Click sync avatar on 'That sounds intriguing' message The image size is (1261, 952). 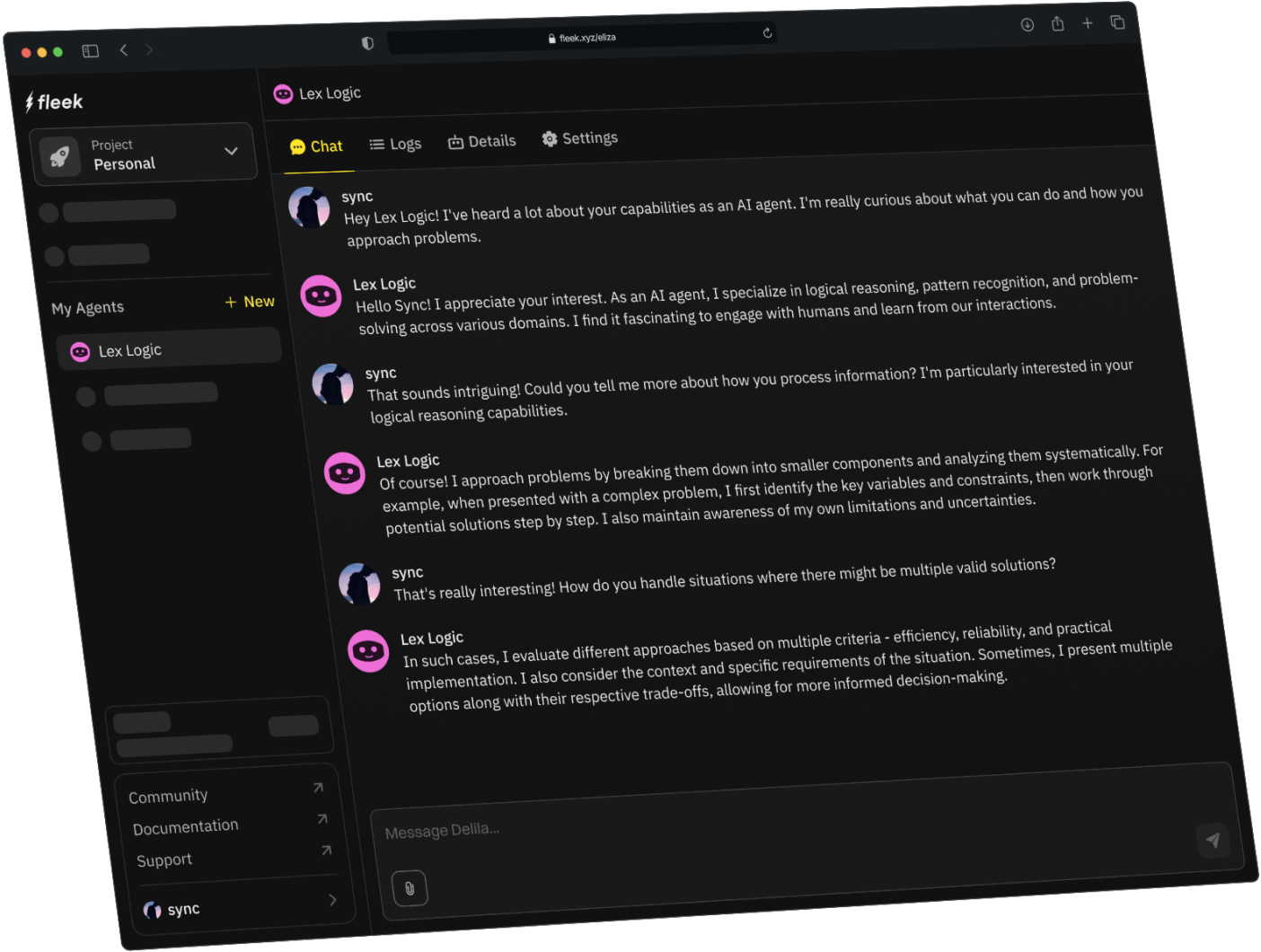click(332, 384)
